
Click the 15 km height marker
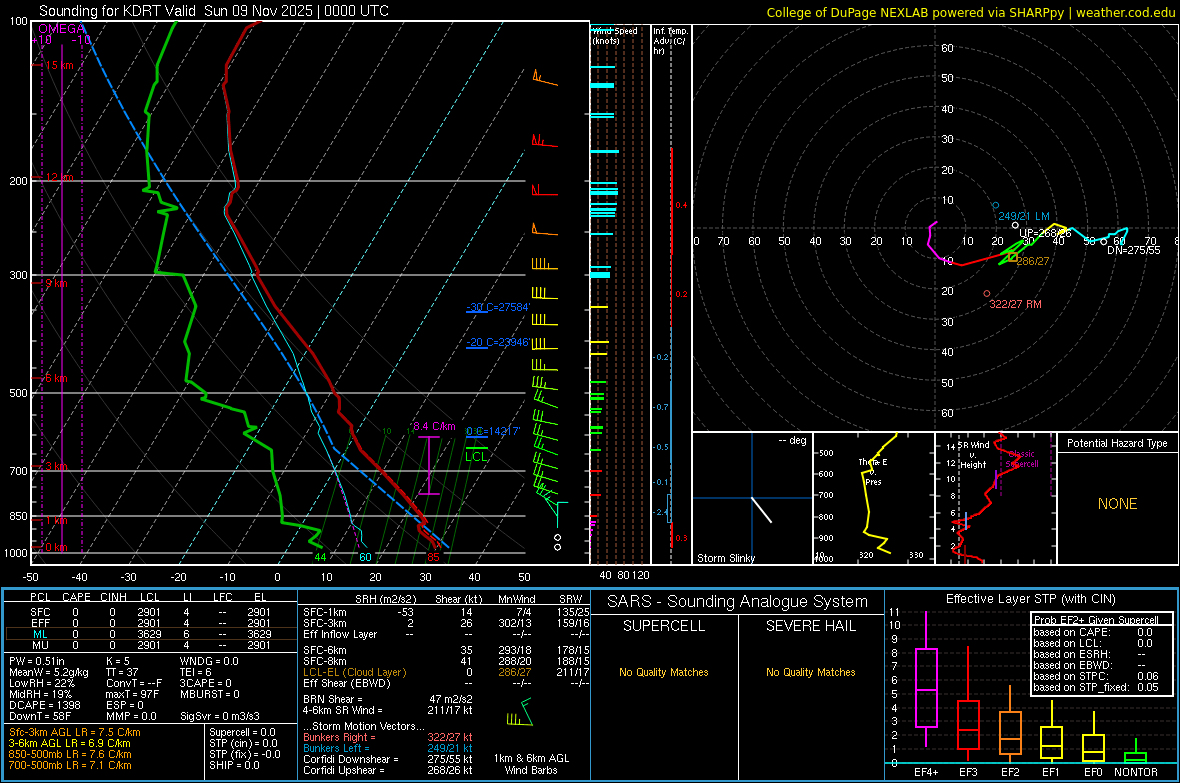[59, 66]
